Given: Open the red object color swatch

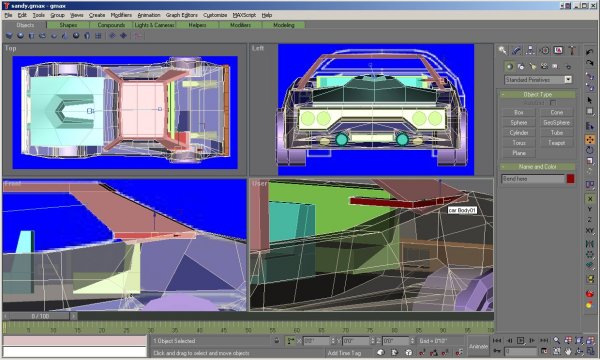Looking at the screenshot, I should tap(570, 179).
